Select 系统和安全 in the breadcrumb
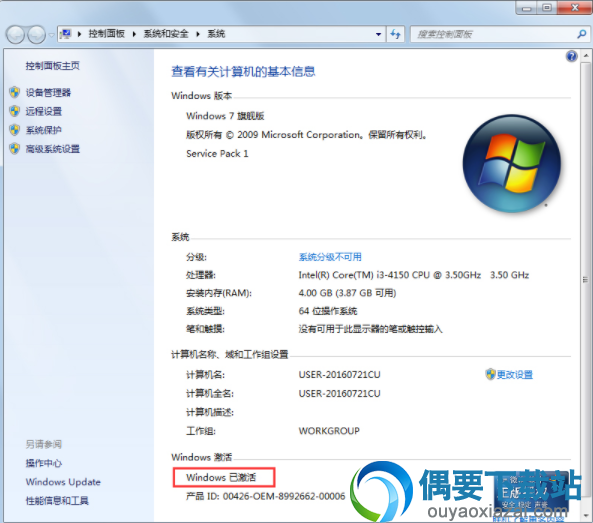Screen dimensions: 593x523 166,34
